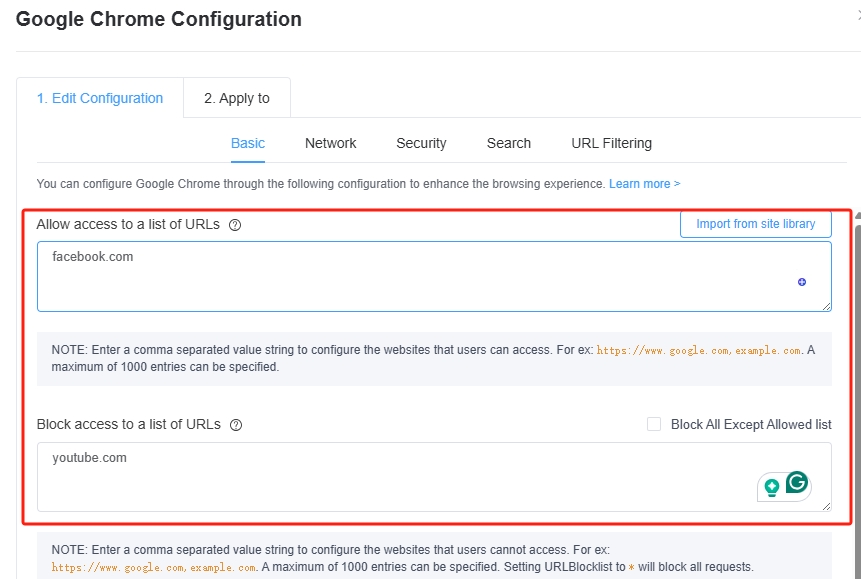Image resolution: width=861 pixels, height=579 pixels.
Task: Open the Network settings tab
Action: click(x=331, y=143)
